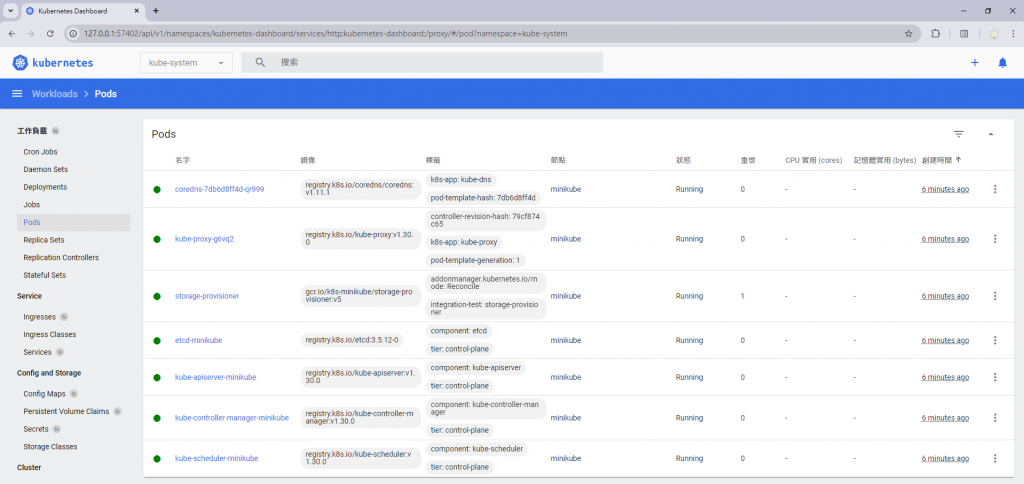
Task: Open kube-controller-manager-minikube pod link
Action: coord(232,418)
